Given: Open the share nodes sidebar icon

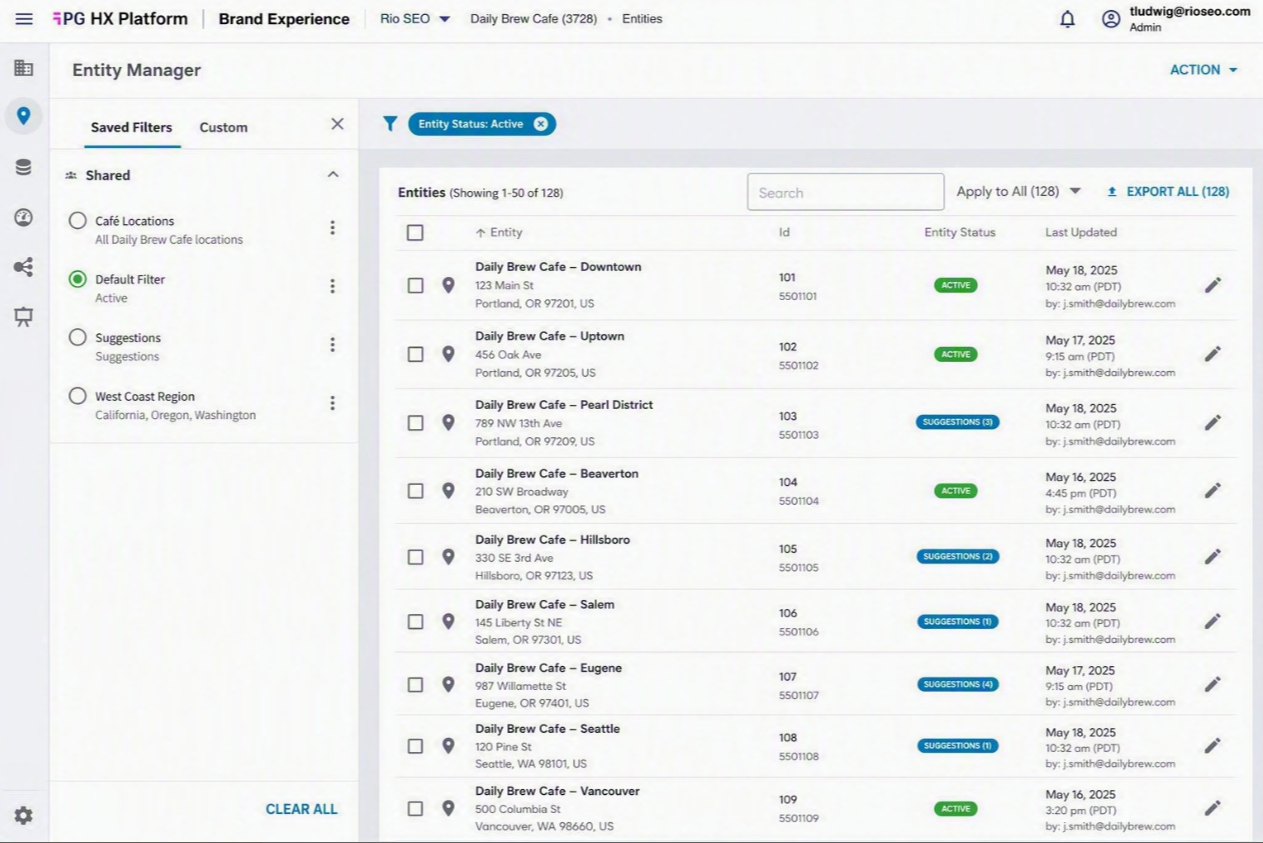Looking at the screenshot, I should click(23, 267).
